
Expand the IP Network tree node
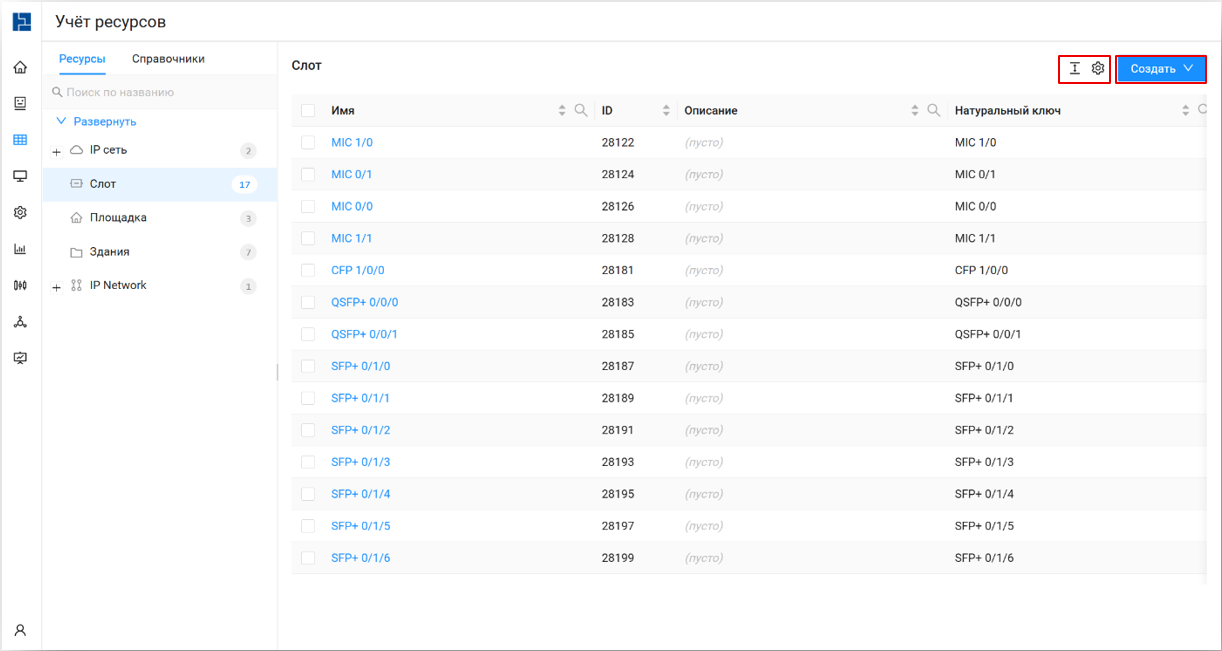coord(57,288)
